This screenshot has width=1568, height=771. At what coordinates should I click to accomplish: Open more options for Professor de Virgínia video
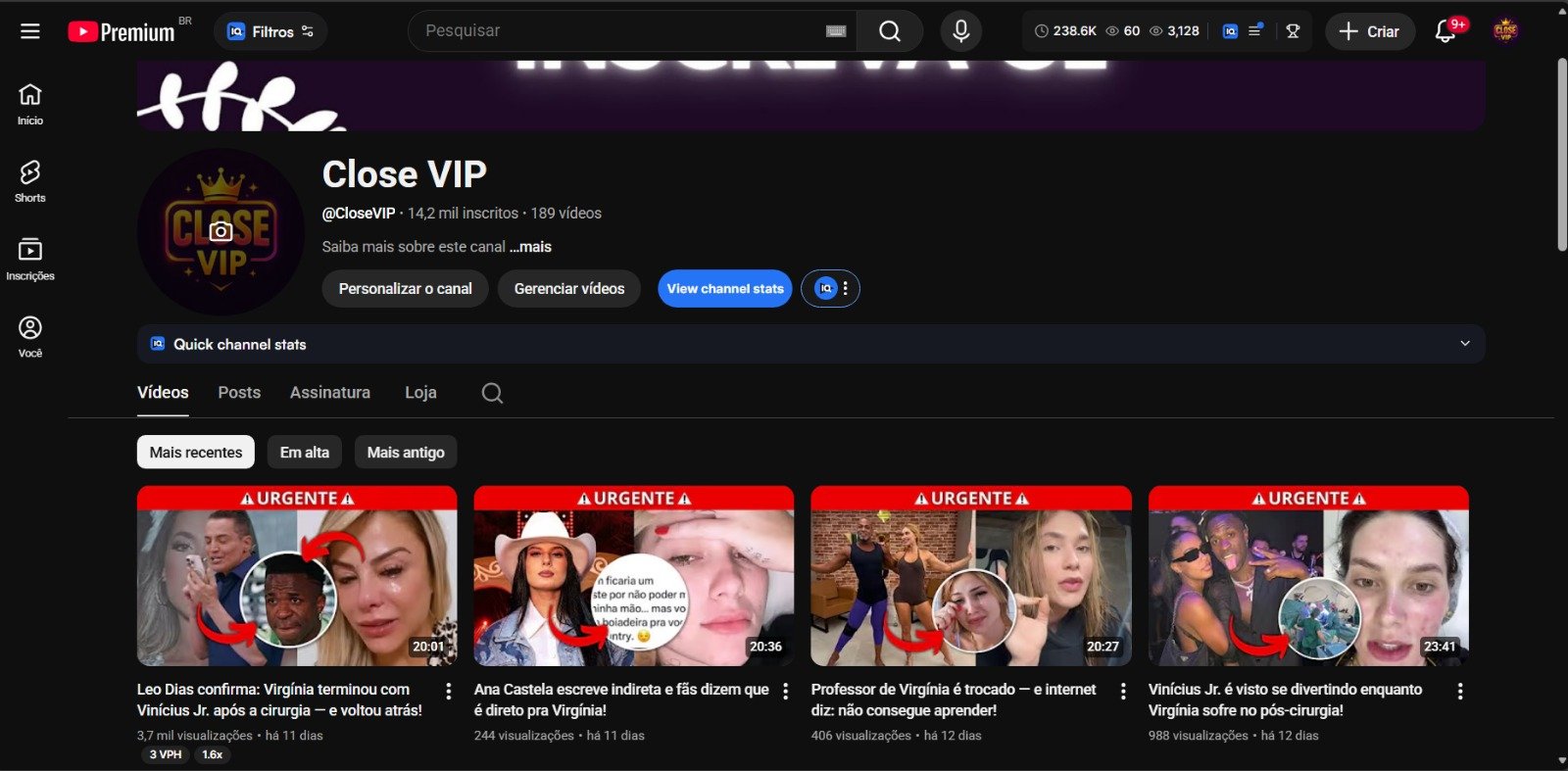(1123, 691)
